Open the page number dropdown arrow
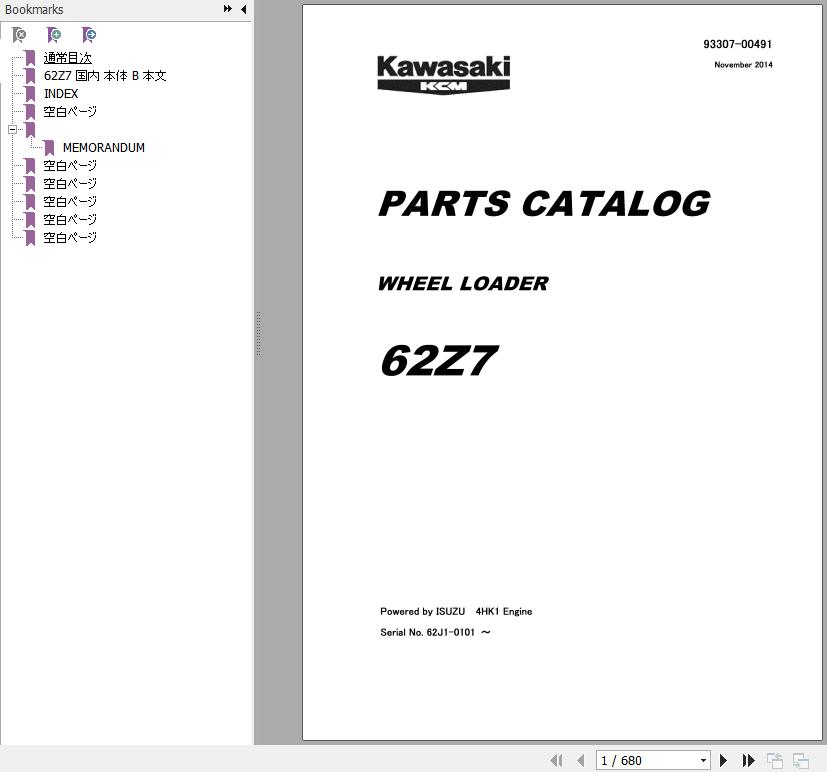 click(x=703, y=760)
